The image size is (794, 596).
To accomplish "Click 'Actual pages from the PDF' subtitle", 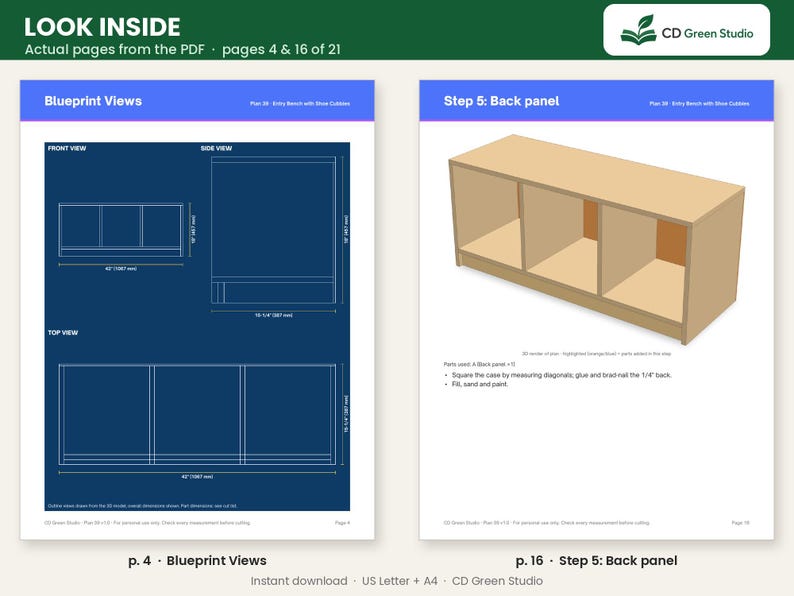I will point(114,49).
